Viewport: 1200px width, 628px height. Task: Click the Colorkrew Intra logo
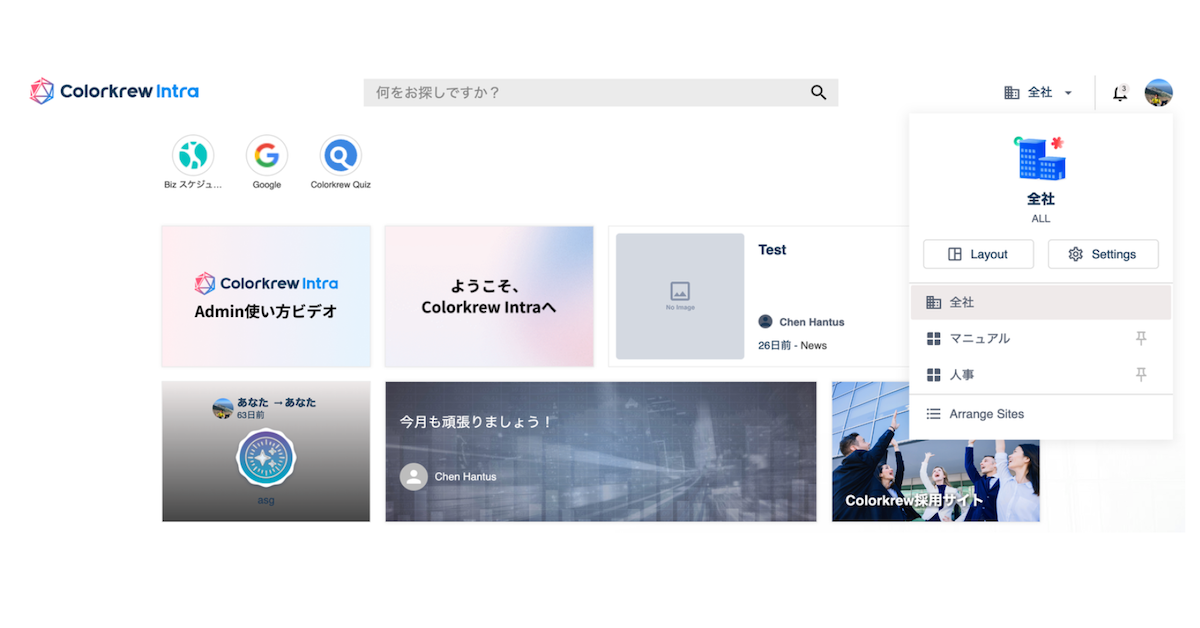point(114,92)
